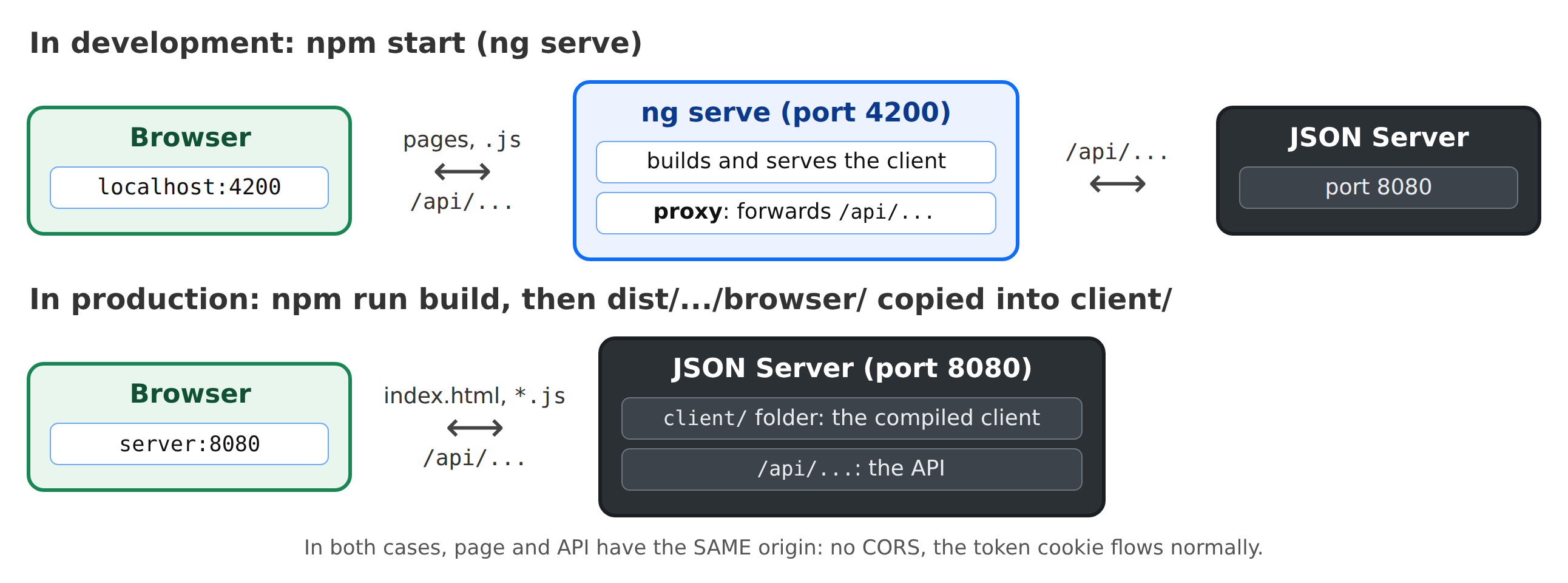
Task: Click "builds and serves the client" box
Action: (x=796, y=162)
